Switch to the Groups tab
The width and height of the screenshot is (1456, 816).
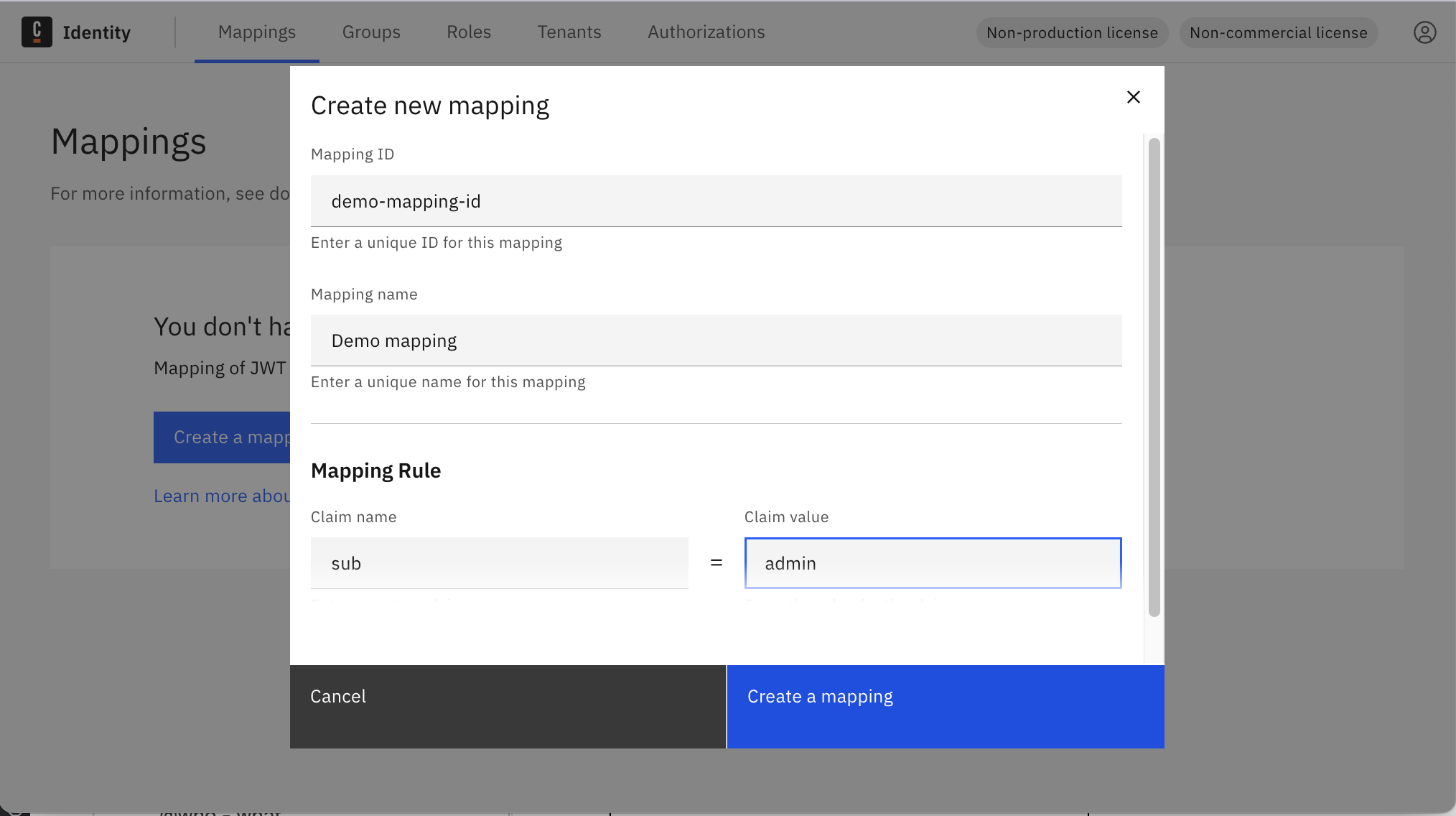coord(371,32)
